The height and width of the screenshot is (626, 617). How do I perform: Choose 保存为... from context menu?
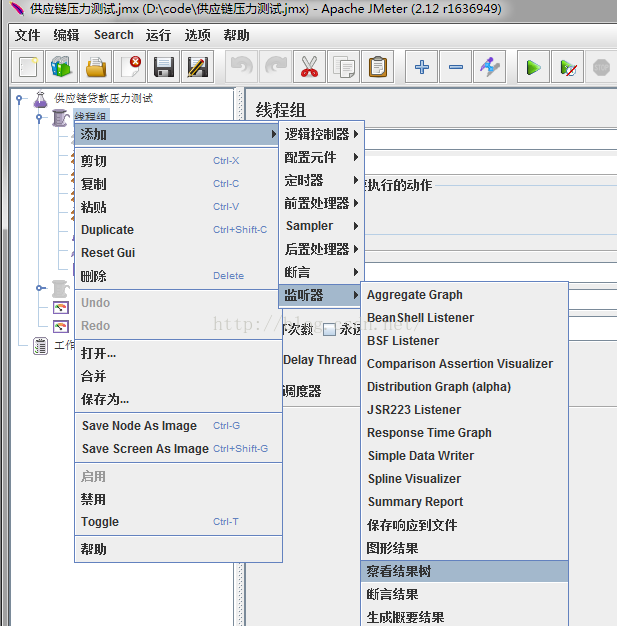point(179,399)
